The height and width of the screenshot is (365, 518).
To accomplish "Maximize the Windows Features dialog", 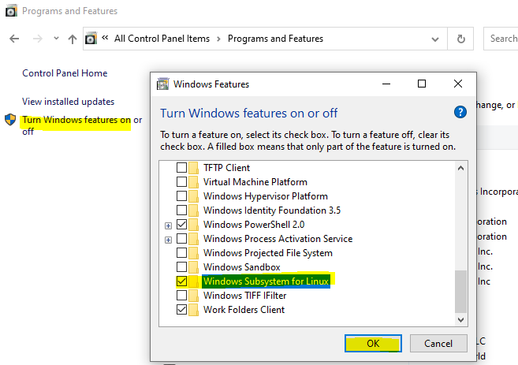I will coord(422,84).
